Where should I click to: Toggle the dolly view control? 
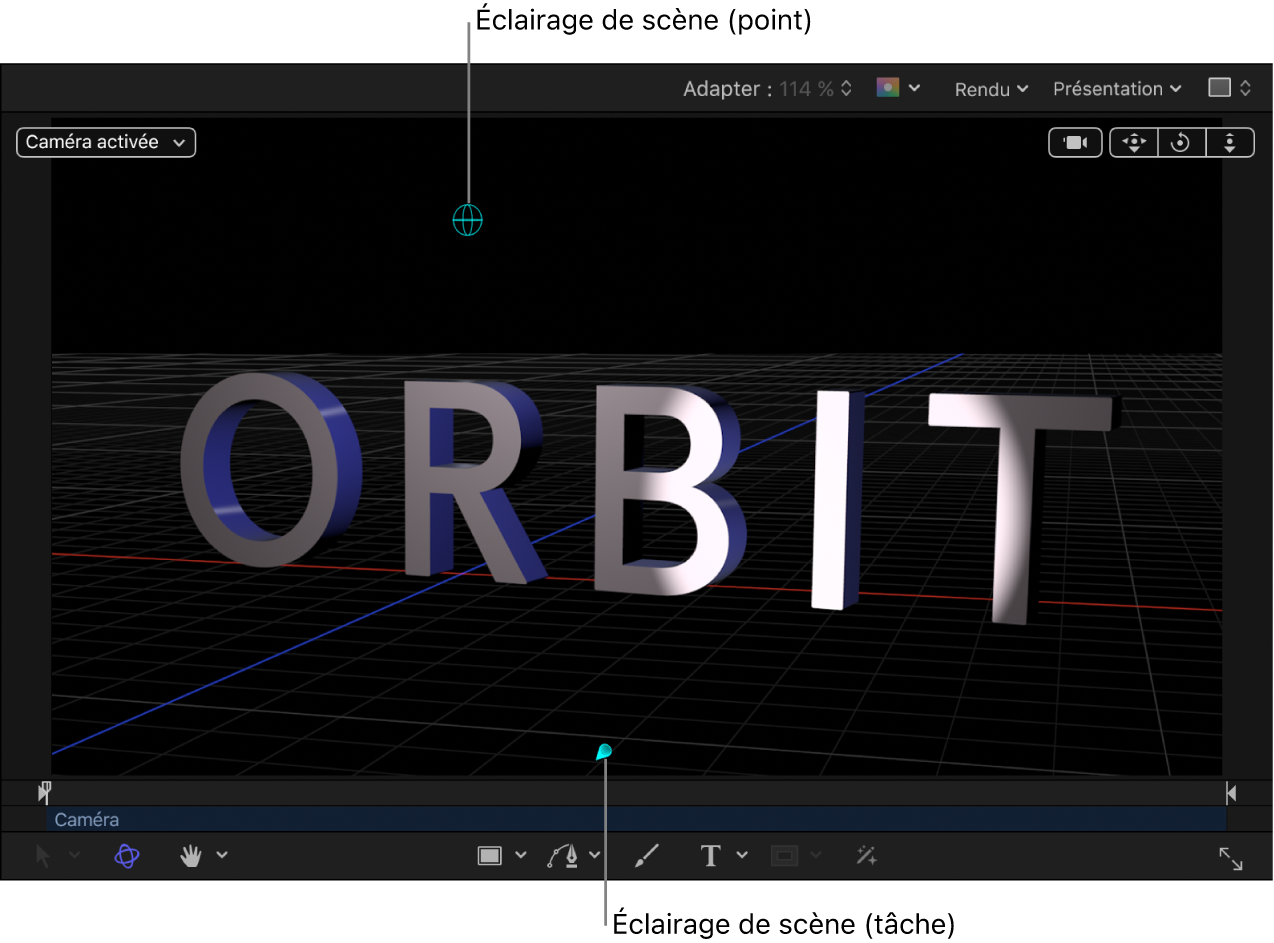pyautogui.click(x=1230, y=142)
